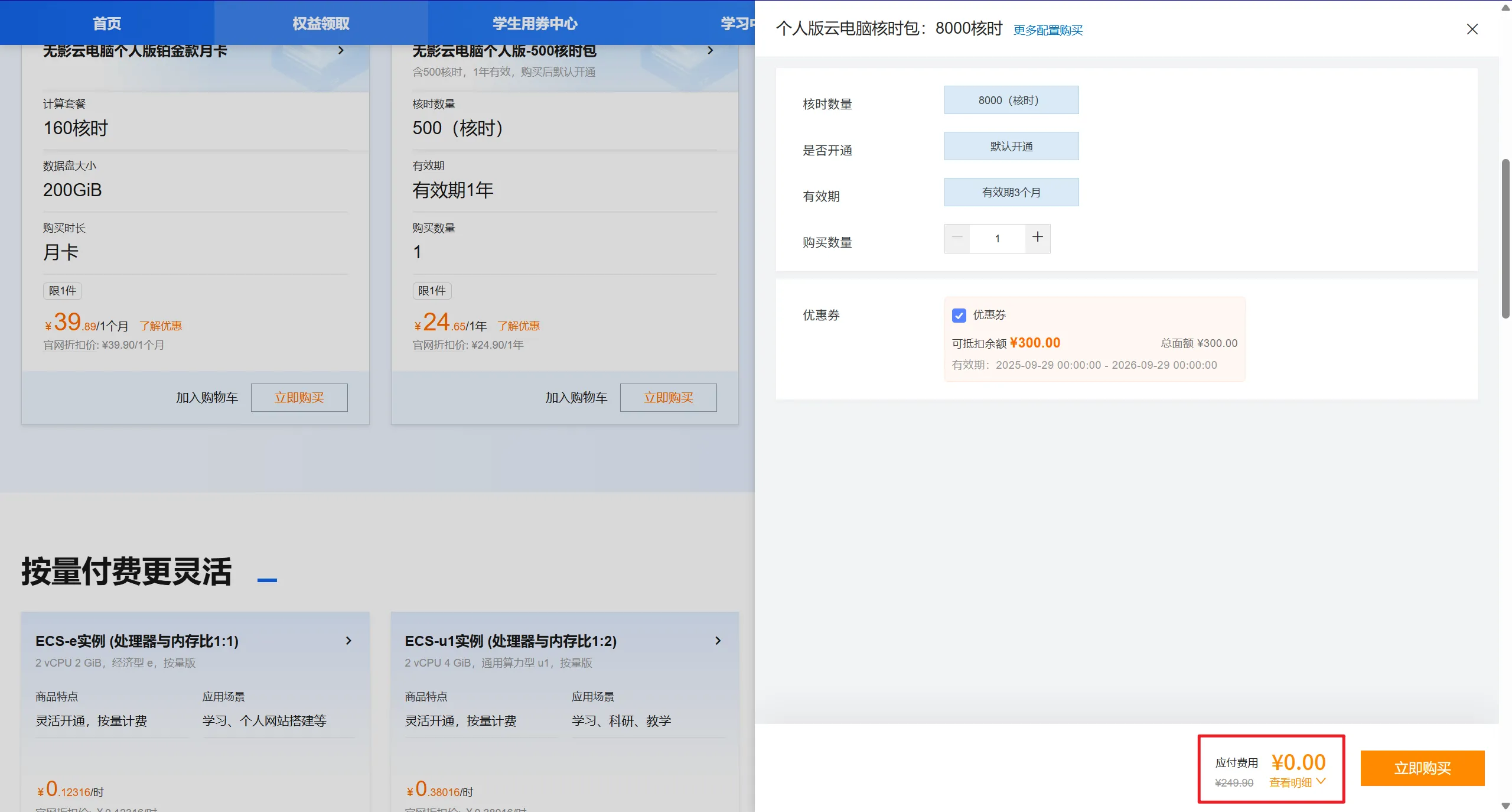
Task: Click 了解优惠 link under ¥39.89 price
Action: click(161, 326)
